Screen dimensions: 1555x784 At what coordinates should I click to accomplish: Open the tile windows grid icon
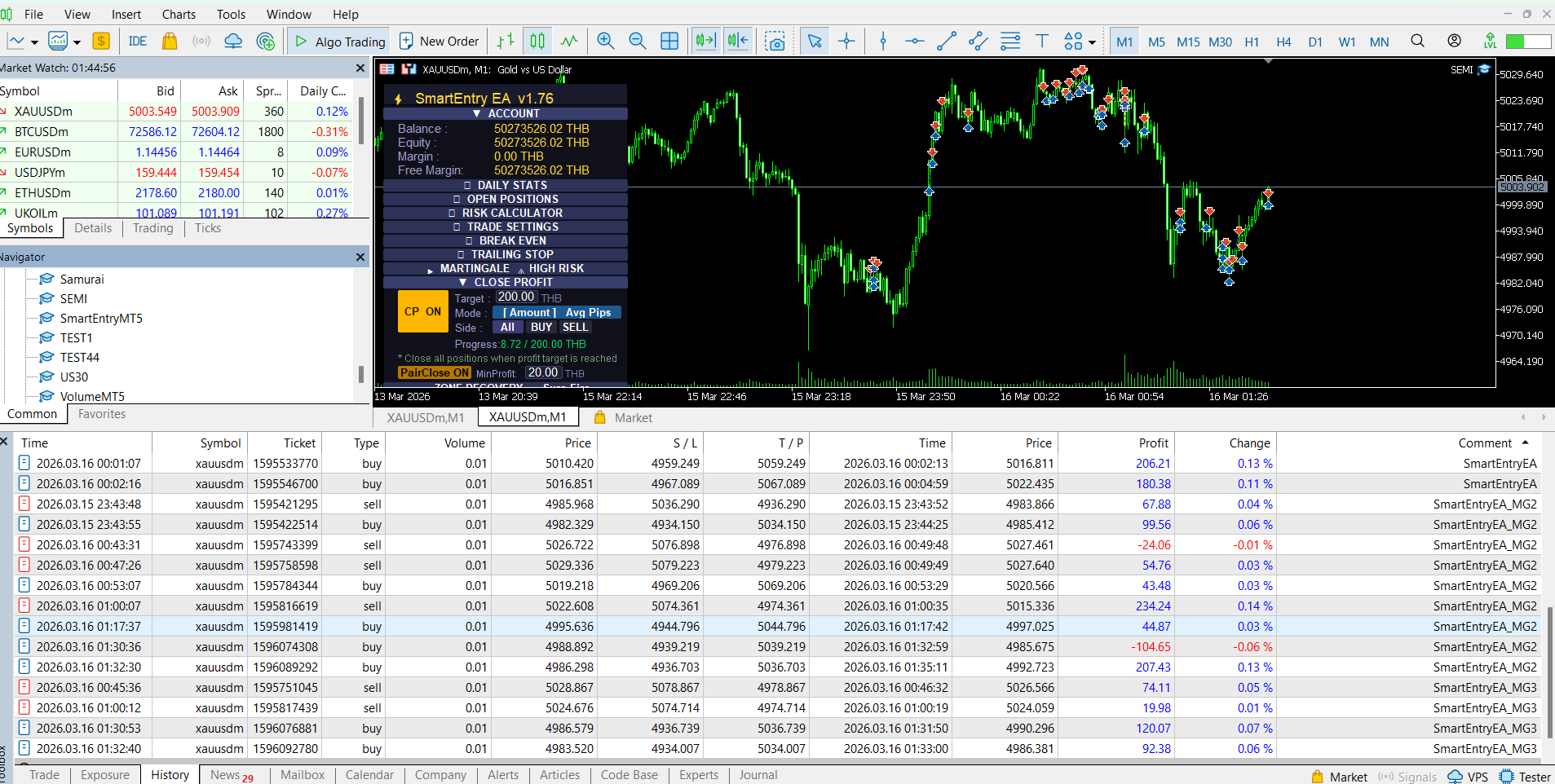(x=669, y=42)
